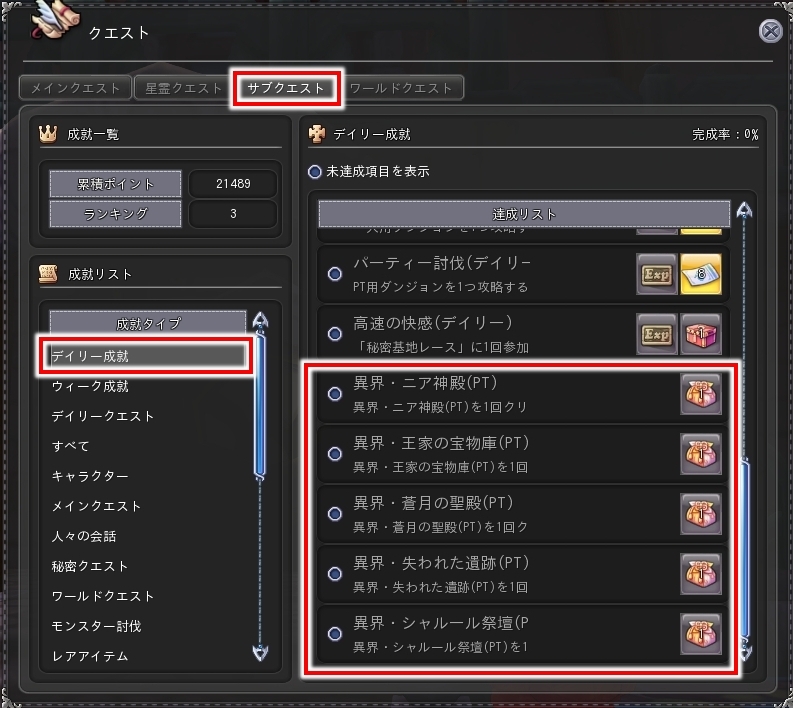793x708 pixels.
Task: Click the pouch reward icon for 異界・シャルール祭壇
Action: (x=701, y=634)
